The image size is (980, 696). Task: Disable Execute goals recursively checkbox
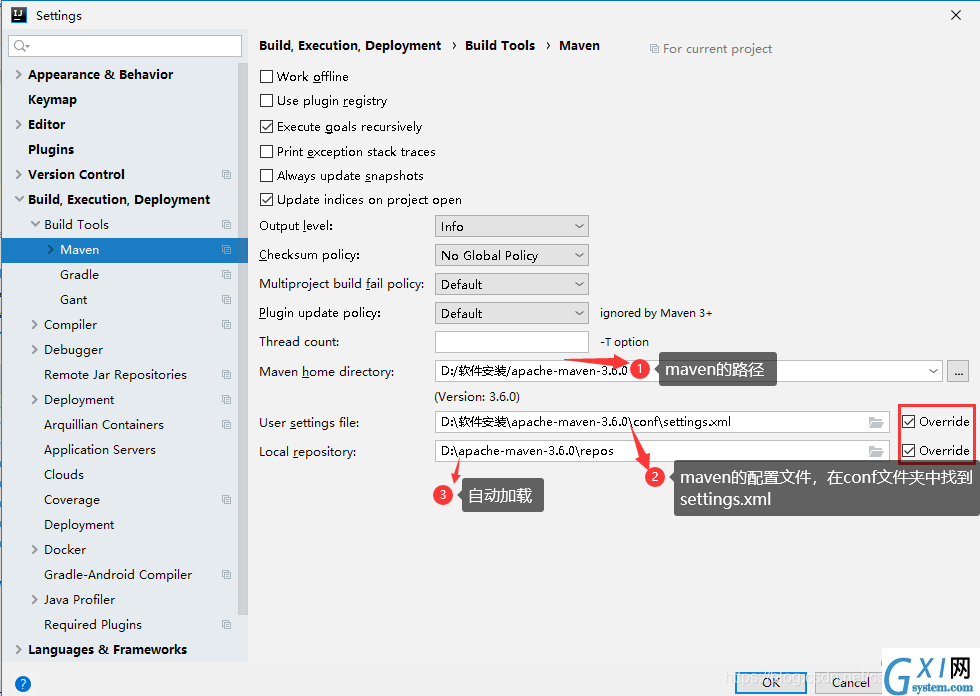tap(266, 126)
